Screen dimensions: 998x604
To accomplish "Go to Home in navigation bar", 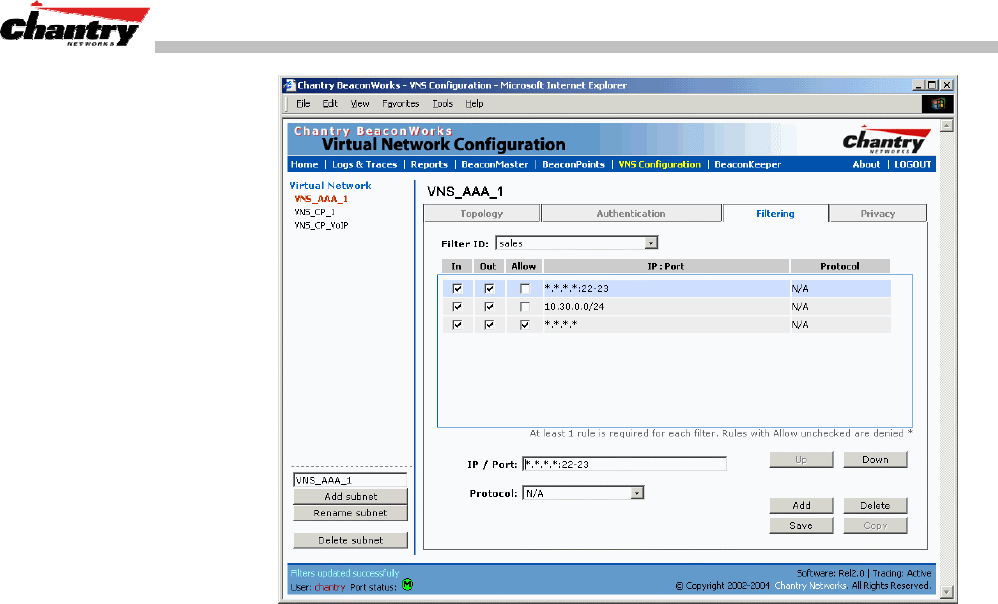I will (304, 164).
